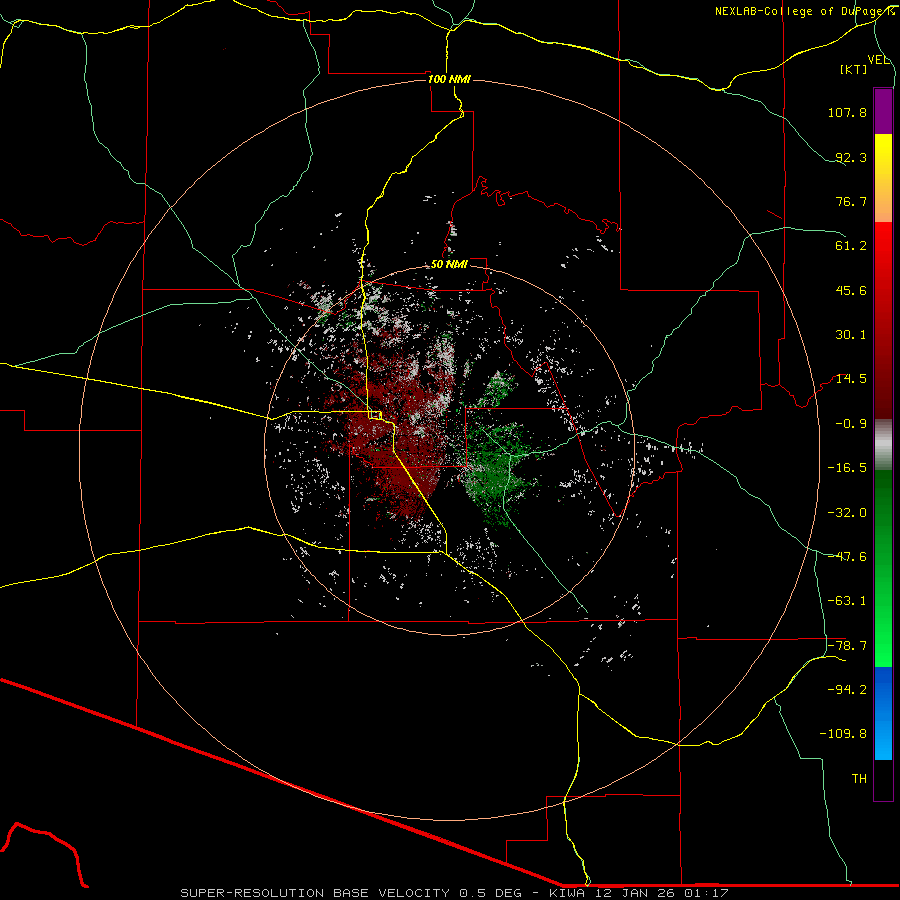Click the black TH segment of the color bar
The width and height of the screenshot is (900, 900).
pyautogui.click(x=883, y=780)
